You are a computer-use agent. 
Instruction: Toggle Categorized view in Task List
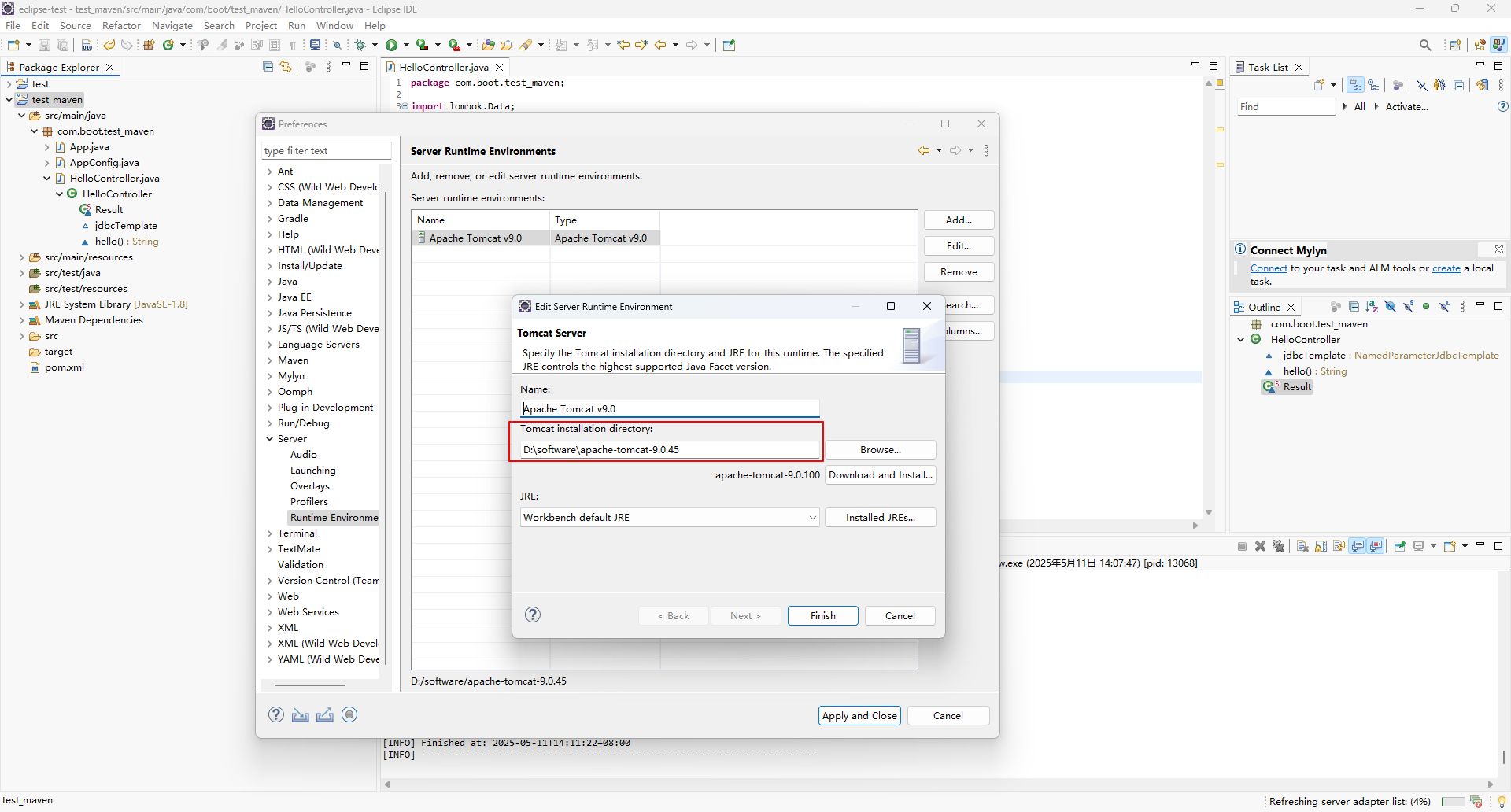click(x=1355, y=85)
